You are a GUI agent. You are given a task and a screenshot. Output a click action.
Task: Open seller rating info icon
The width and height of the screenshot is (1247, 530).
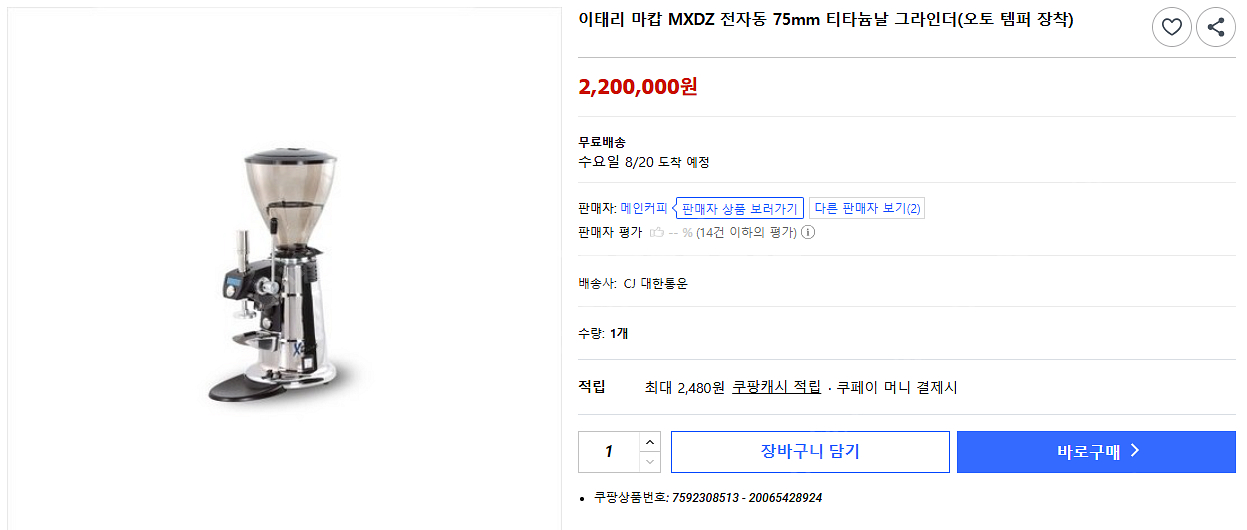(808, 233)
